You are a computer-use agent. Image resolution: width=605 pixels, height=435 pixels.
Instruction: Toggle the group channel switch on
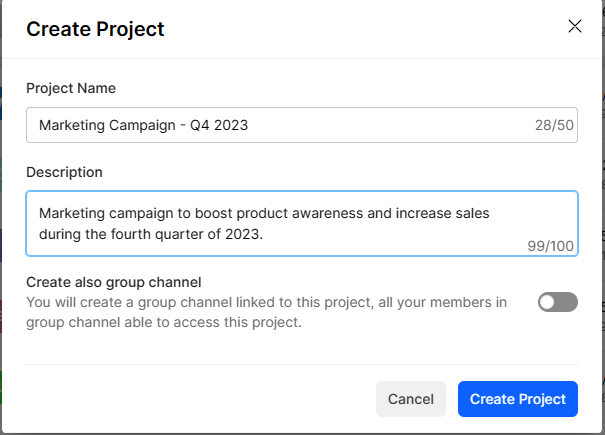coord(557,302)
